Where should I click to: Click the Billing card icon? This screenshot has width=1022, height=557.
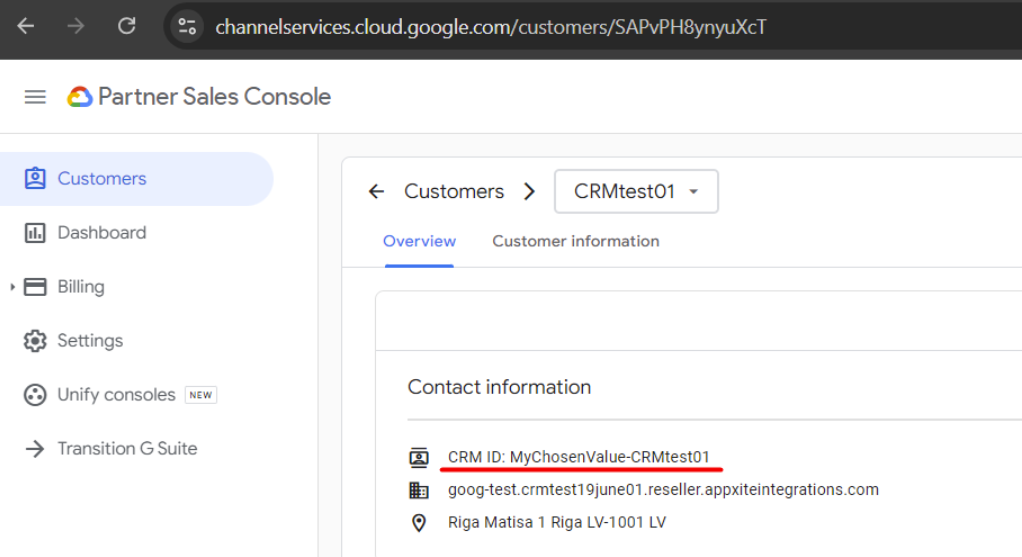click(x=35, y=287)
